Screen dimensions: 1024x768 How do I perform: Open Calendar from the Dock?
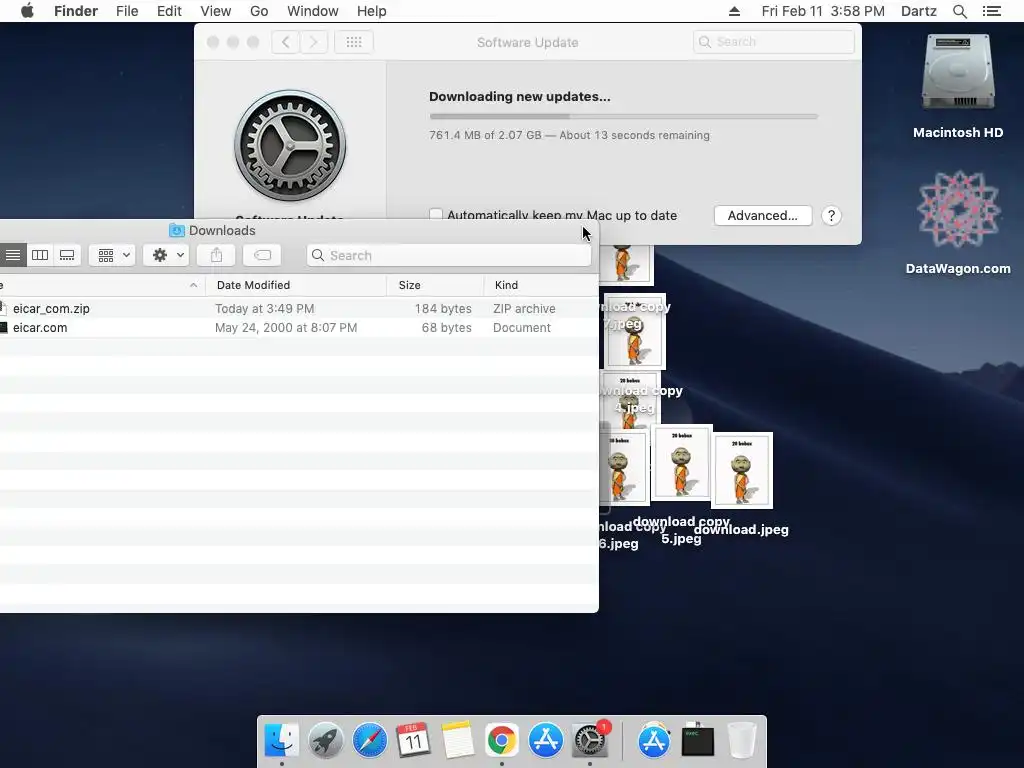(413, 741)
